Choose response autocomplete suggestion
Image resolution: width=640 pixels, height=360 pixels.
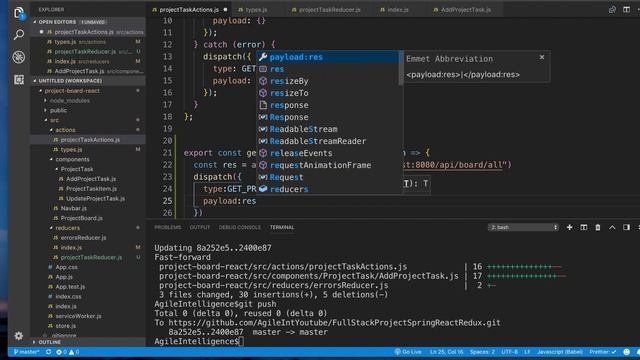pyautogui.click(x=328, y=105)
